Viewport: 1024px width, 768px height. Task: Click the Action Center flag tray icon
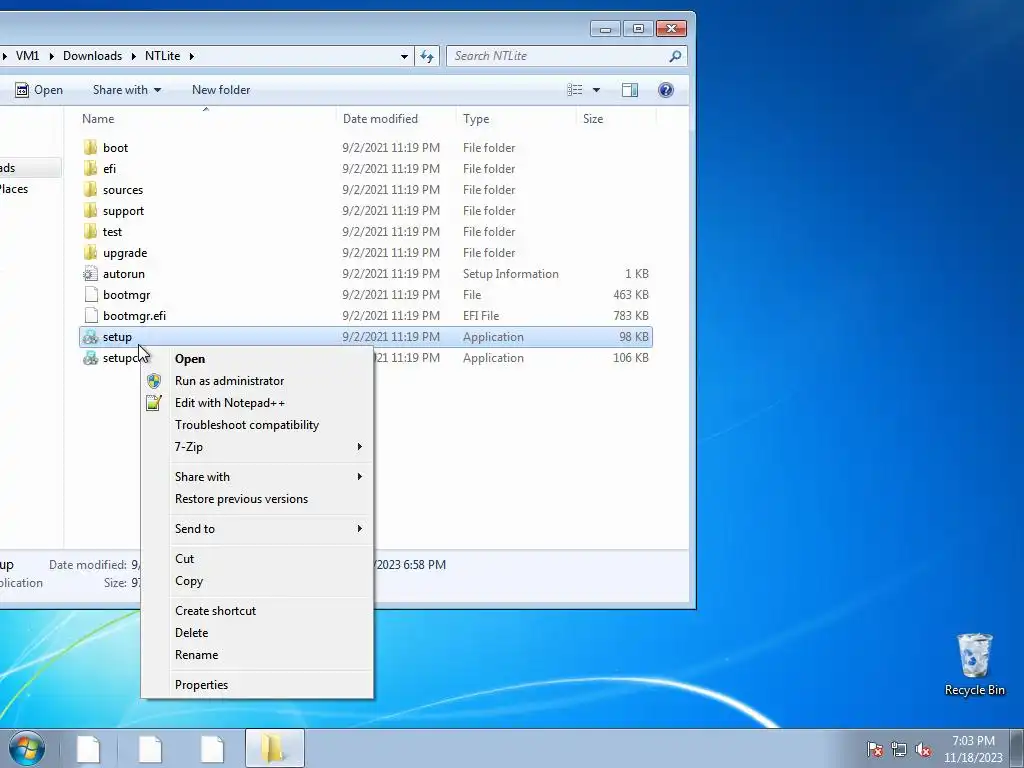pos(874,749)
